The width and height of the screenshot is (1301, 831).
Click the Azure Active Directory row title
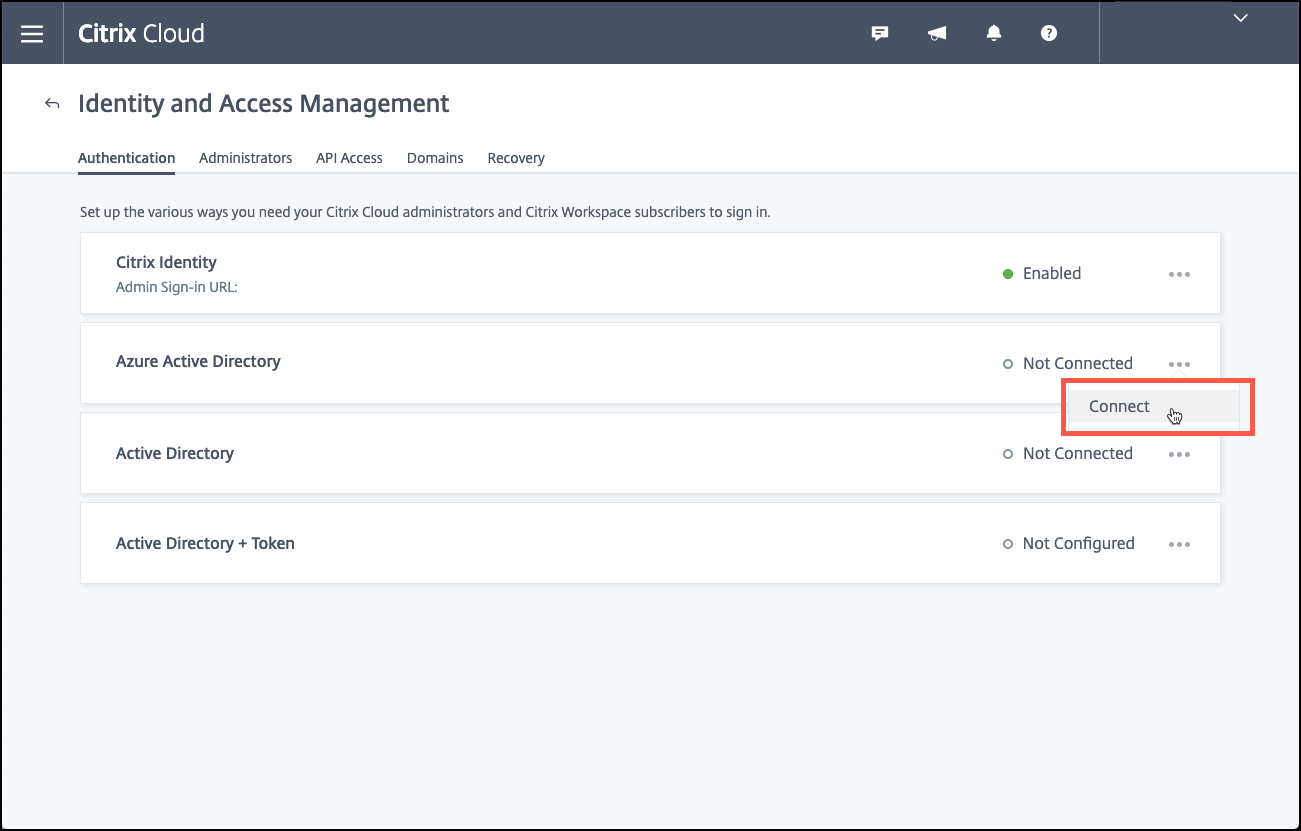coord(198,361)
